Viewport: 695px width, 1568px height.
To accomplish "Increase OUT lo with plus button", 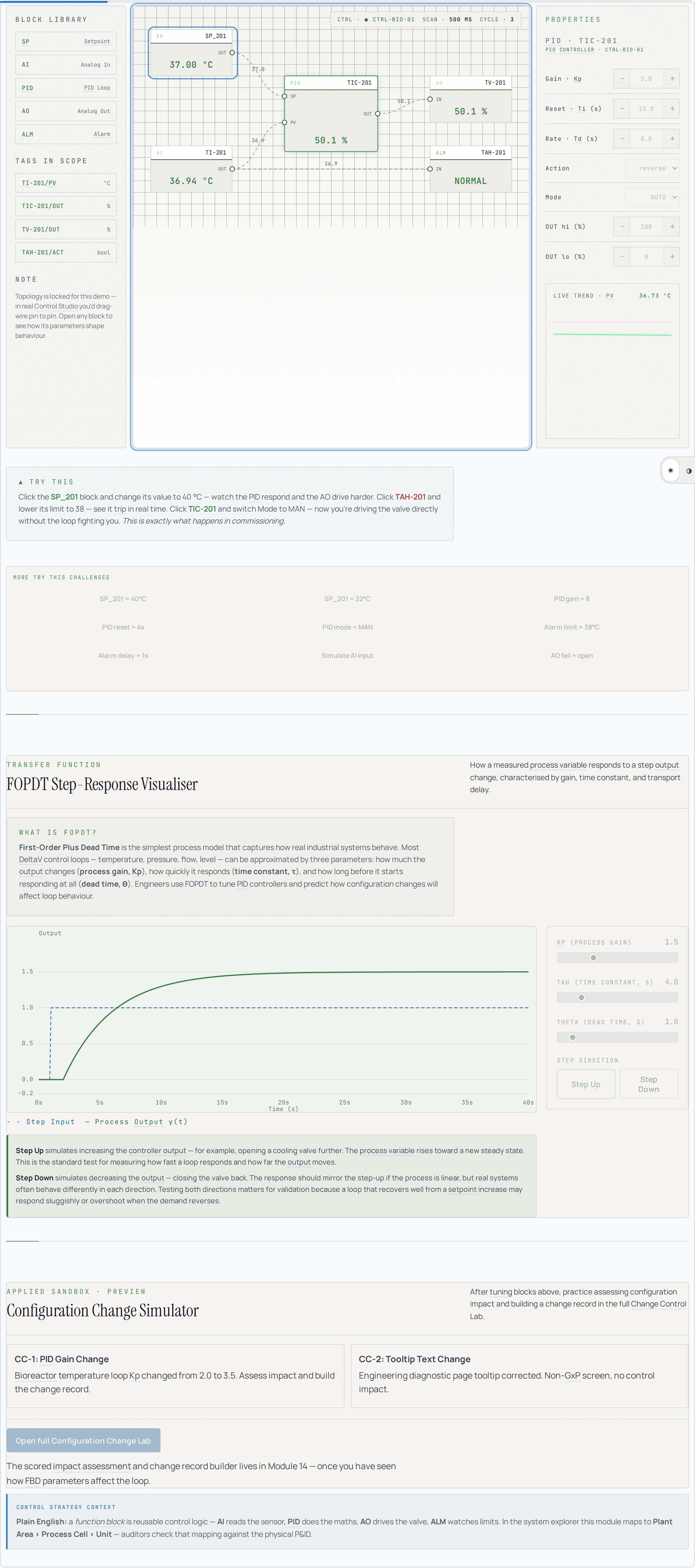I will click(x=672, y=256).
